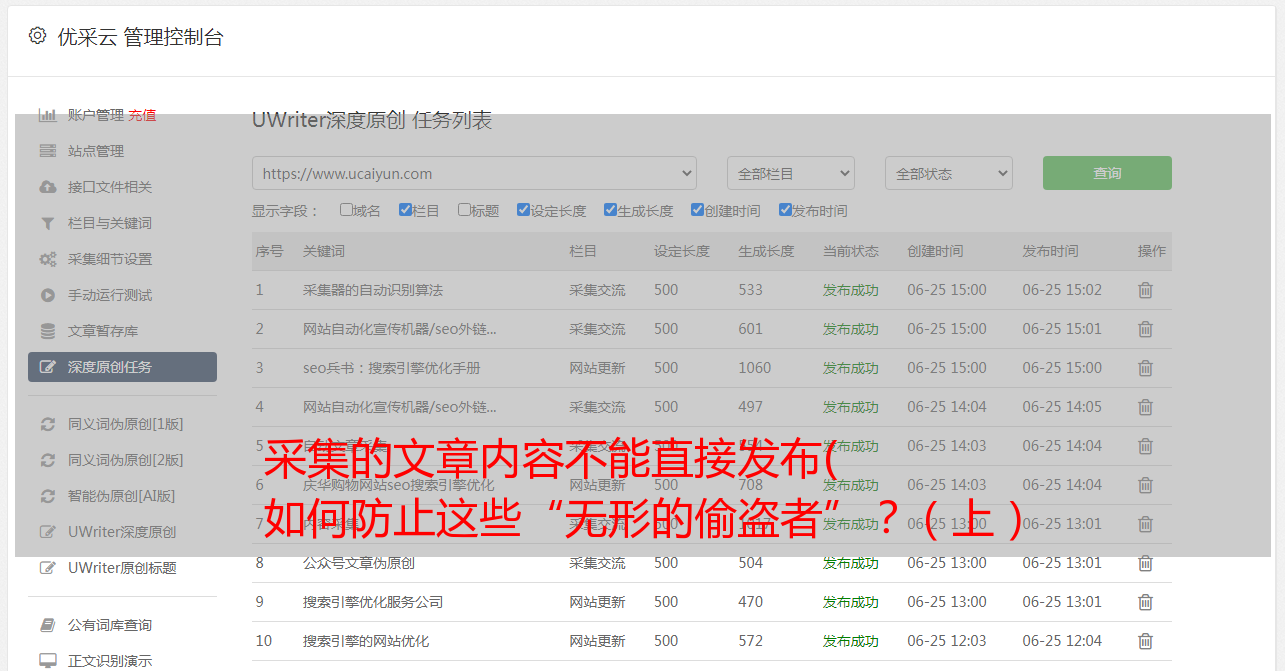Click the 文章暂存库 database icon
Viewport: 1285px width, 671px height.
tap(47, 331)
